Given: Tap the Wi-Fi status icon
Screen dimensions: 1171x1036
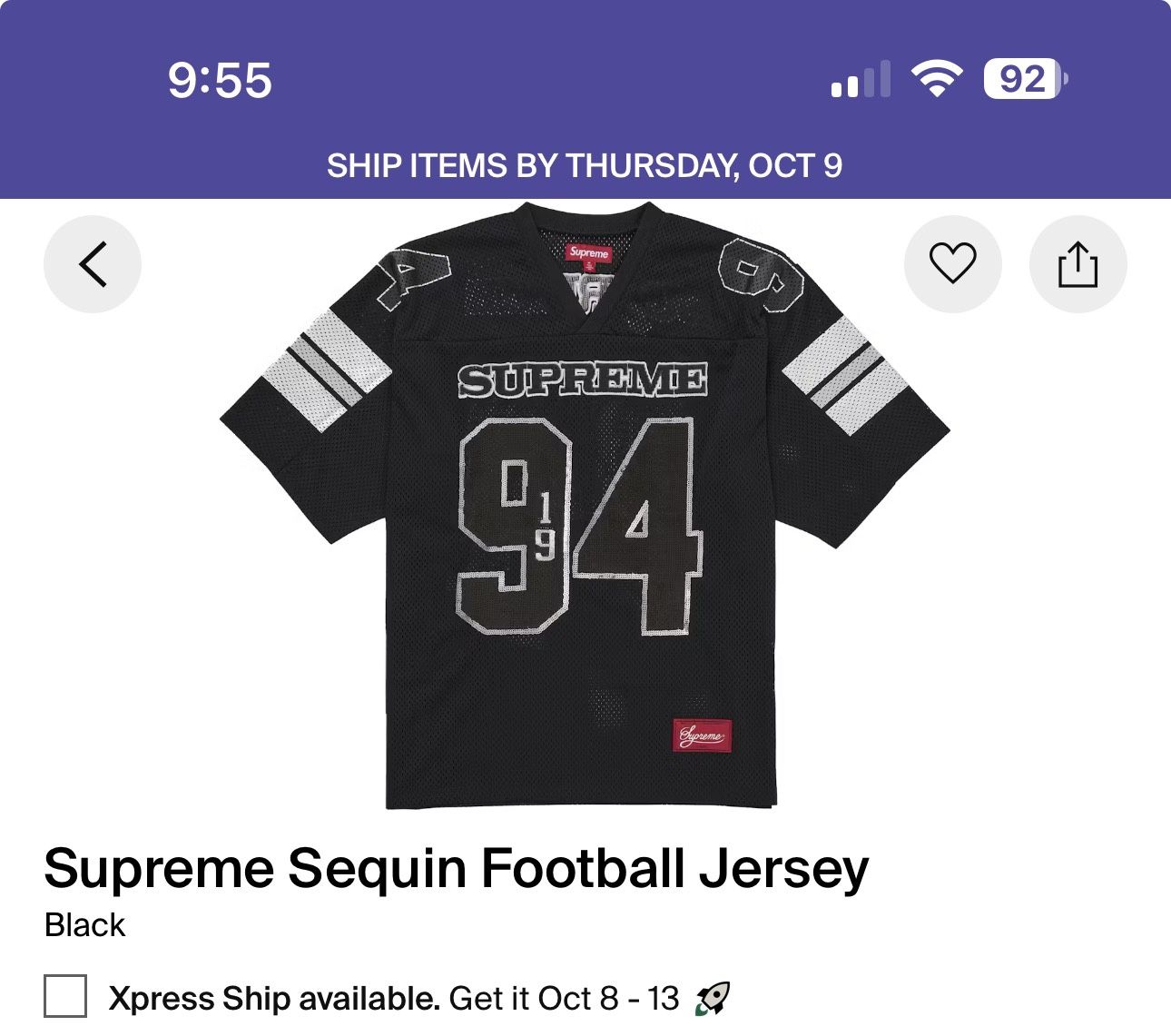Looking at the screenshot, I should click(x=938, y=80).
